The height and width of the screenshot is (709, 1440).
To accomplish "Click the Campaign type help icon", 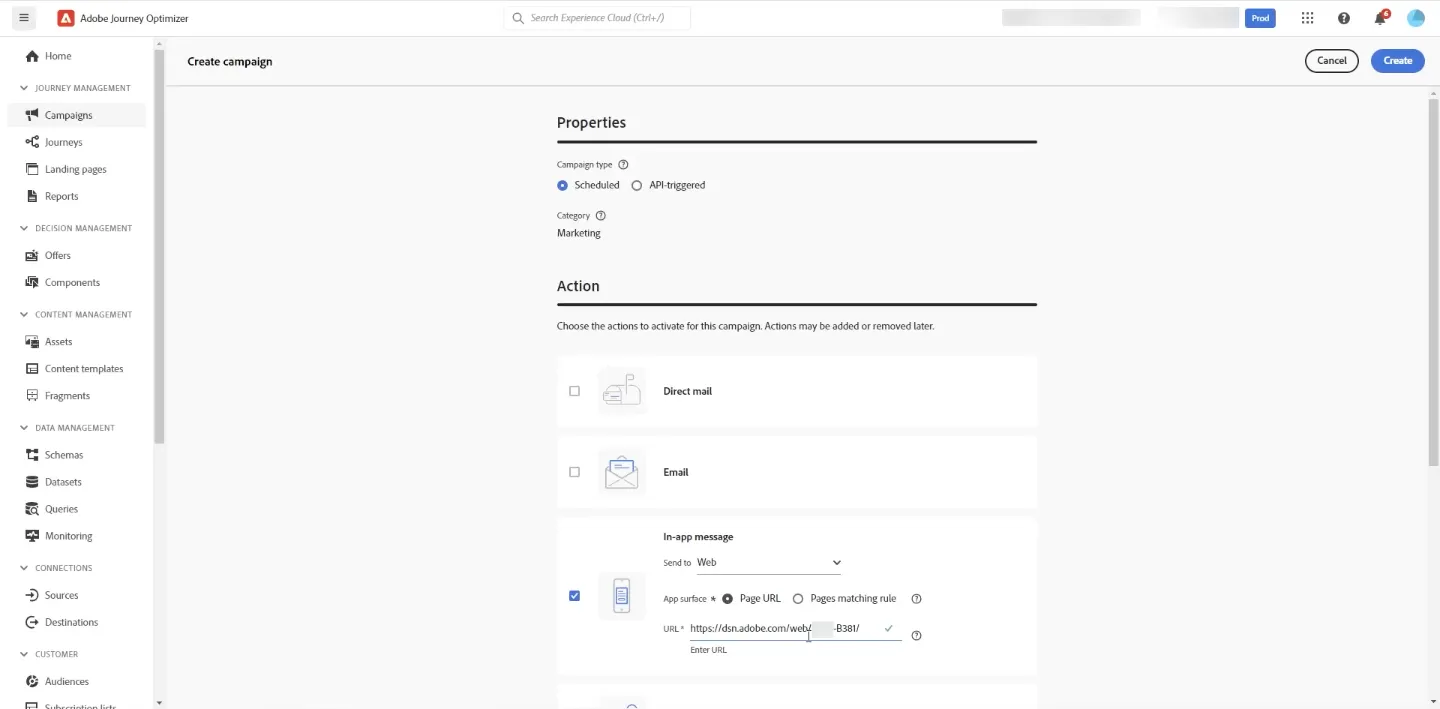I will pyautogui.click(x=623, y=165).
